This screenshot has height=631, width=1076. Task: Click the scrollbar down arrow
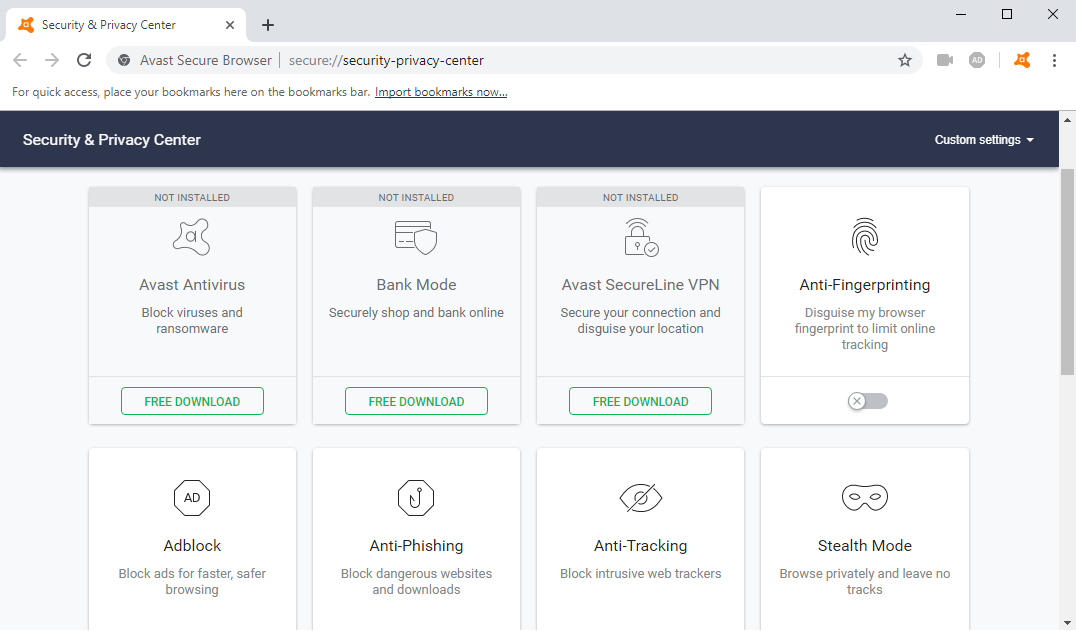[1067, 623]
